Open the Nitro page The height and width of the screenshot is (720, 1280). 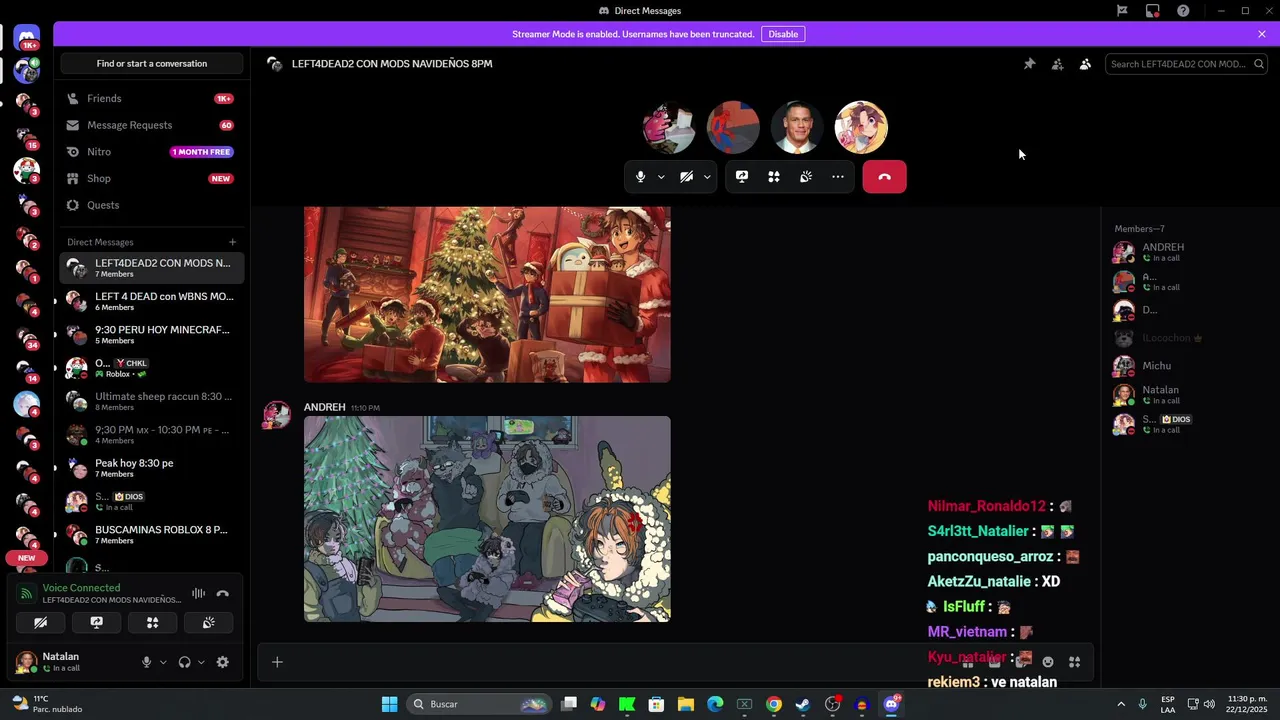[x=152, y=152]
